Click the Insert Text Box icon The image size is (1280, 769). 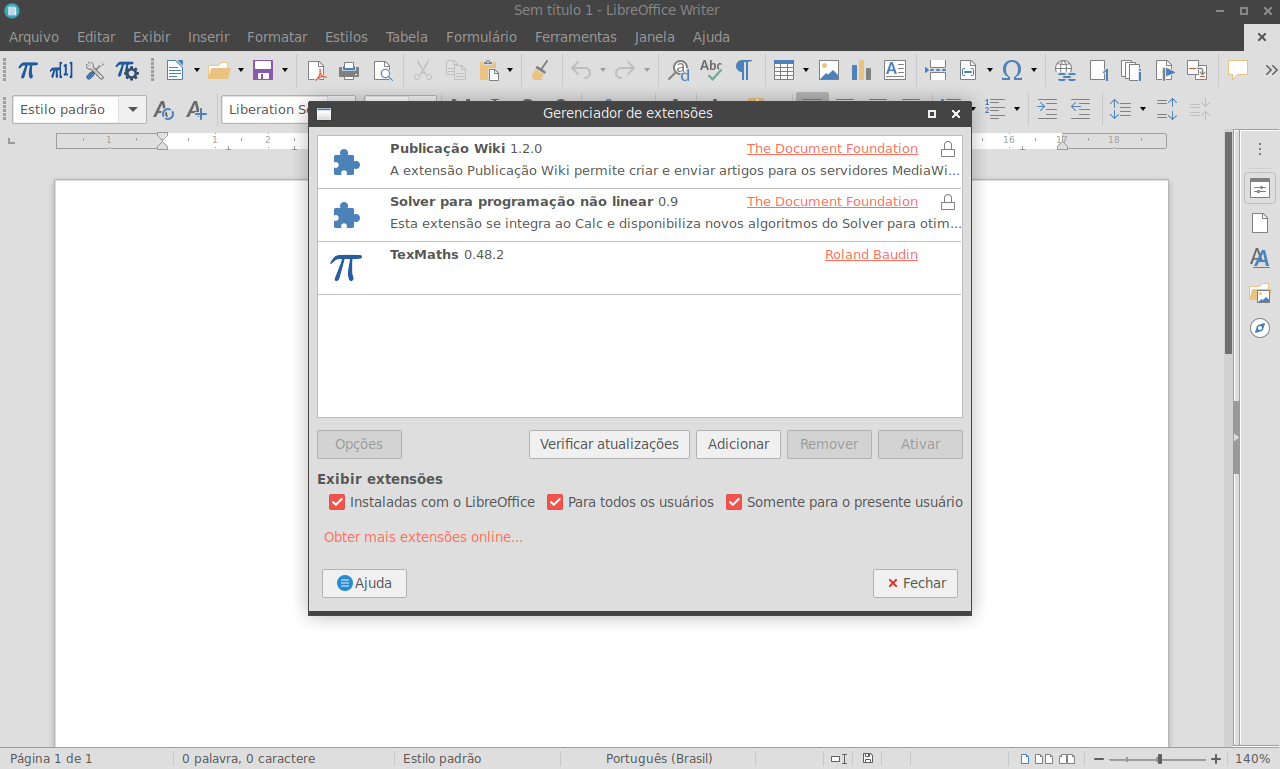(x=894, y=70)
